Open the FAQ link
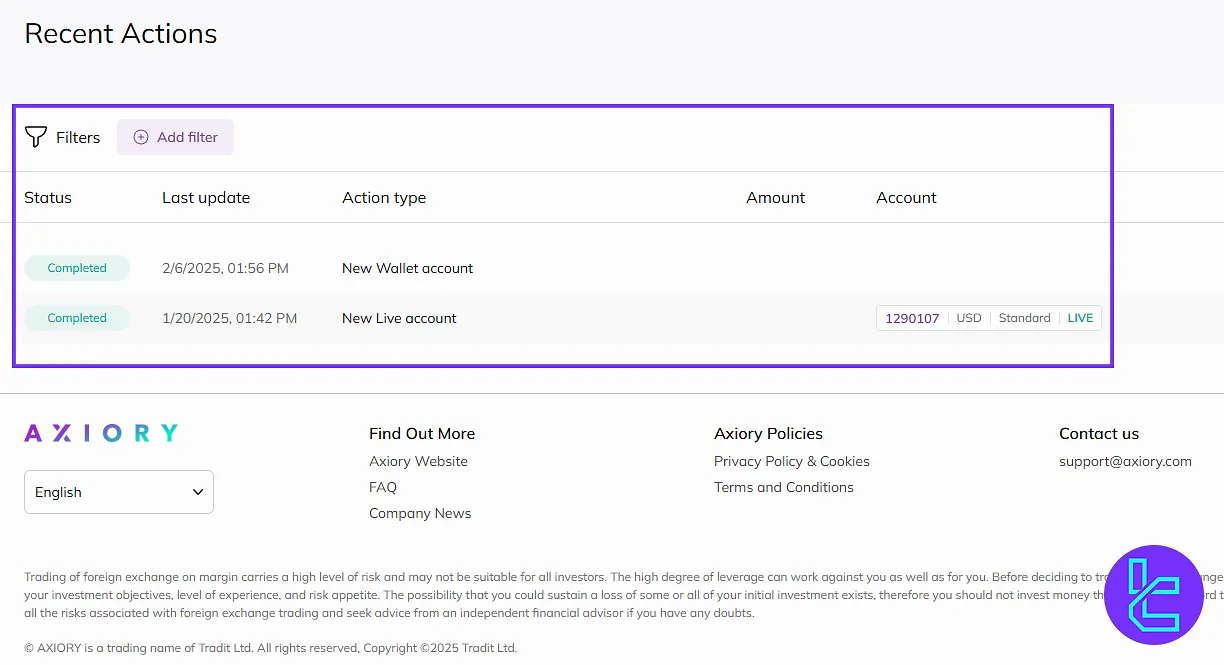Image resolution: width=1224 pixels, height=665 pixels. tap(383, 487)
